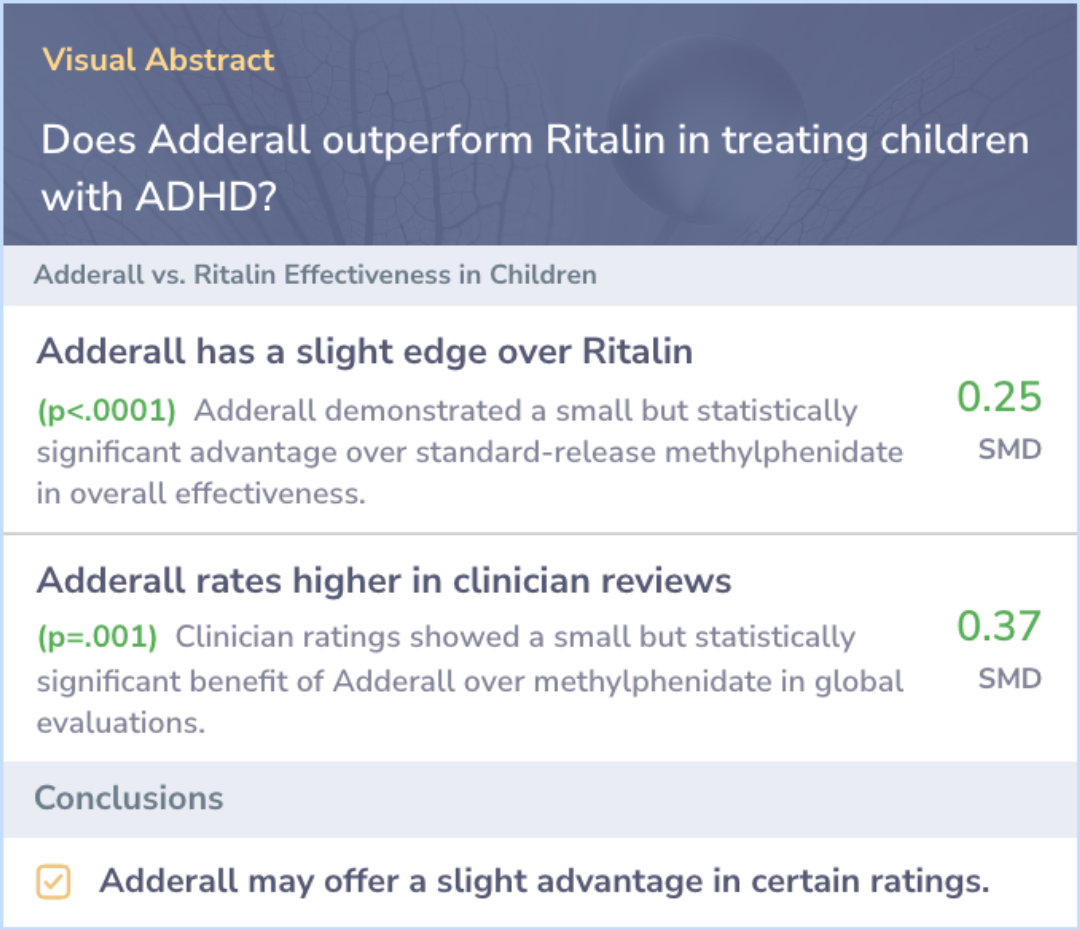The width and height of the screenshot is (1080, 930).
Task: Click the clinician ratings description paragraph
Action: point(470,680)
